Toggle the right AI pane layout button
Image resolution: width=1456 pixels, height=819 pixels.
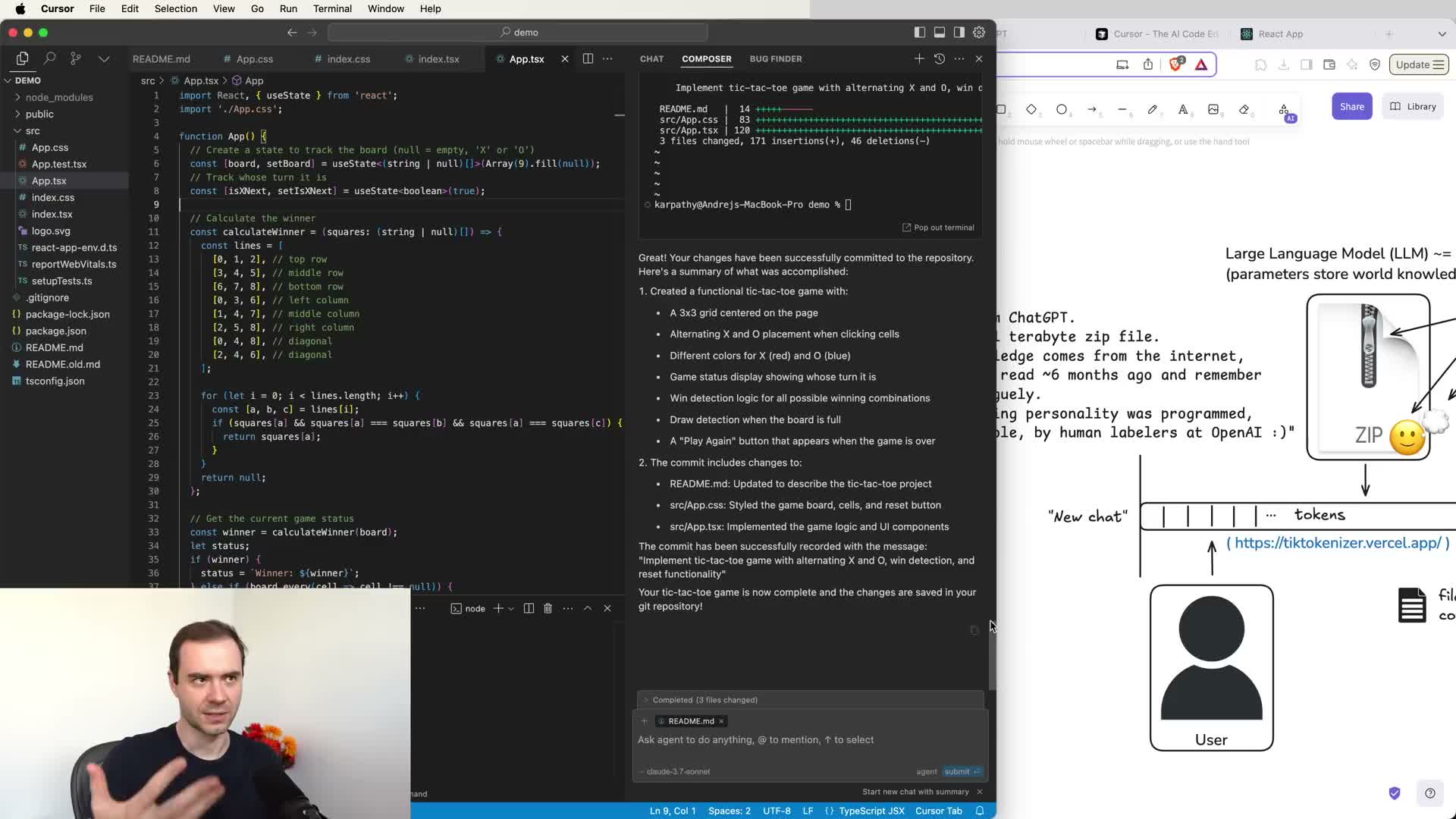[959, 33]
